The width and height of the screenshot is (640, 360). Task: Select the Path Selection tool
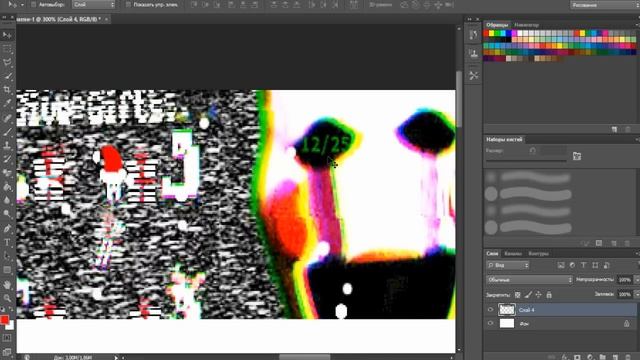click(x=7, y=256)
